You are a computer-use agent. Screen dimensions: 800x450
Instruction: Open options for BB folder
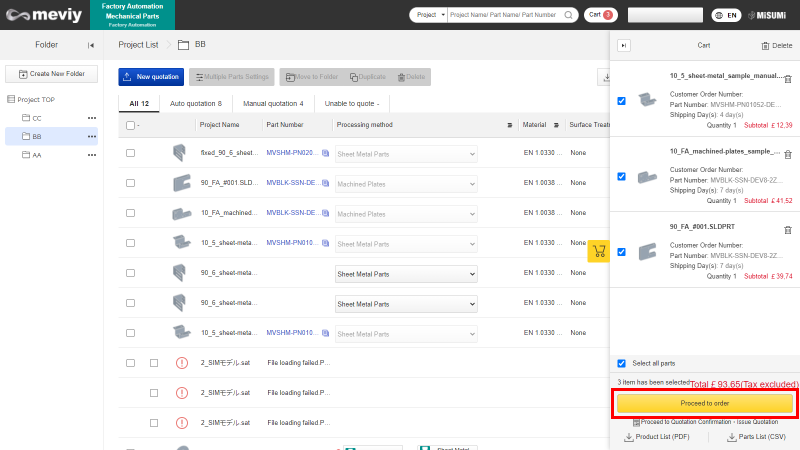(92, 137)
